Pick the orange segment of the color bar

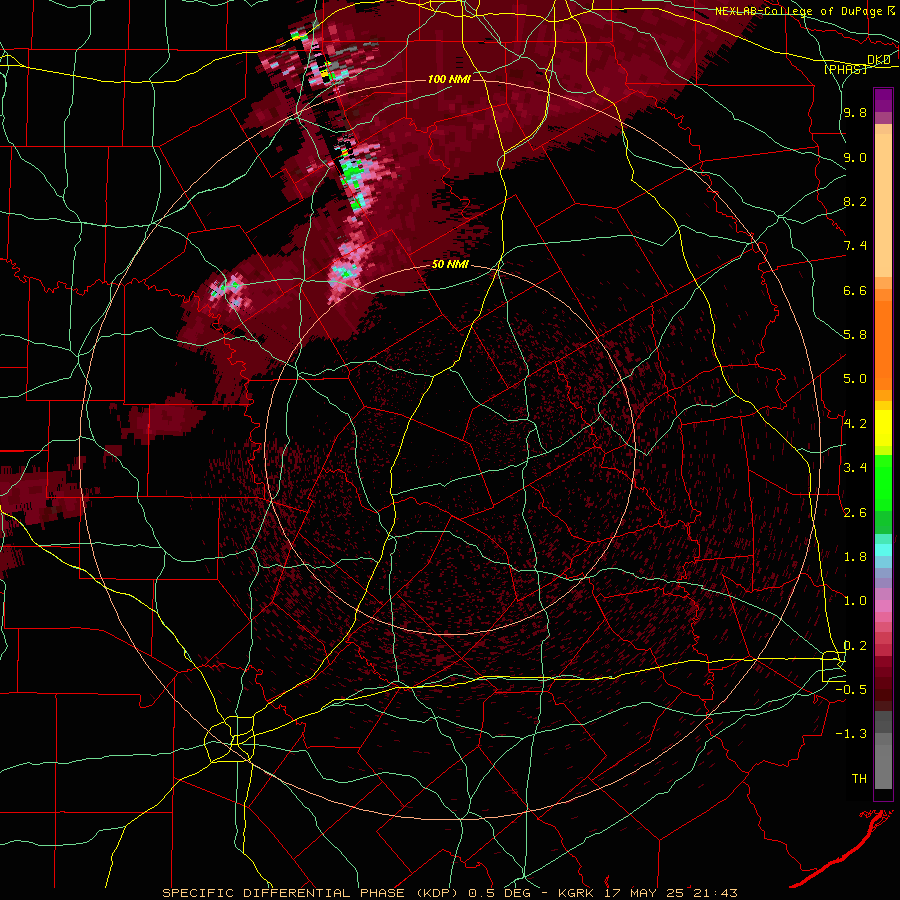(883, 344)
